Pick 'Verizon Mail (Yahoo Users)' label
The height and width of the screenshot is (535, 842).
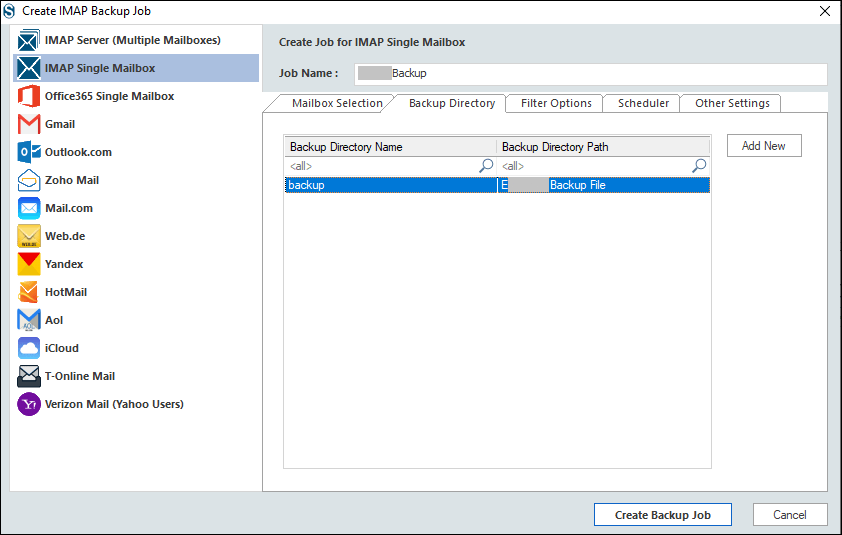[x=114, y=404]
